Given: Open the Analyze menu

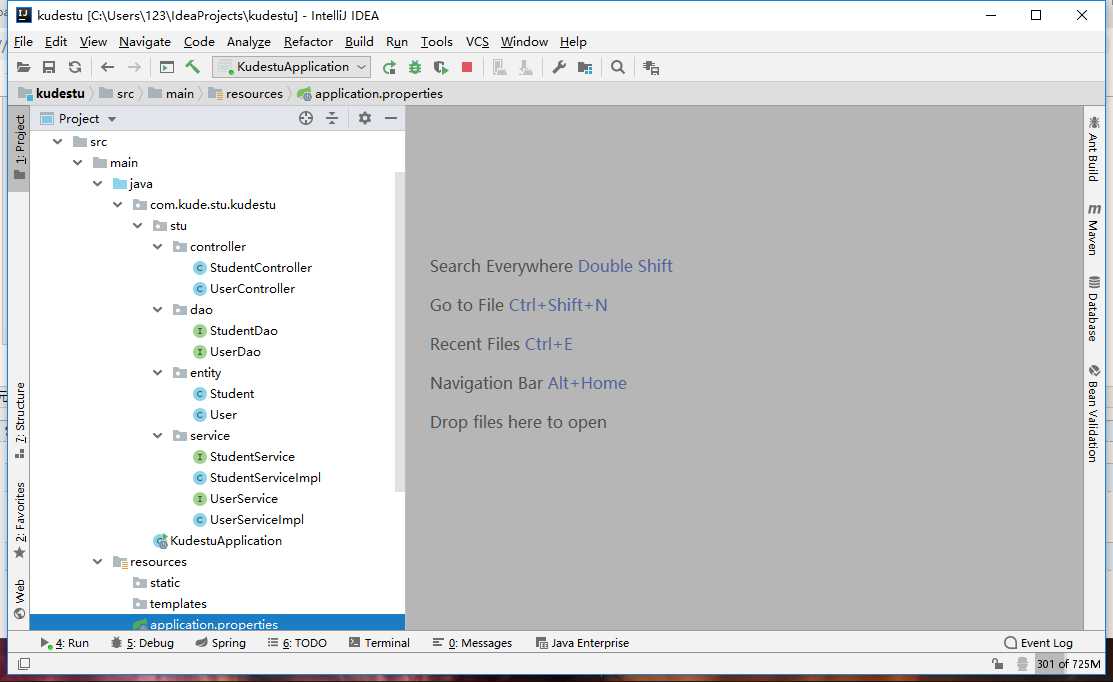Looking at the screenshot, I should point(248,42).
